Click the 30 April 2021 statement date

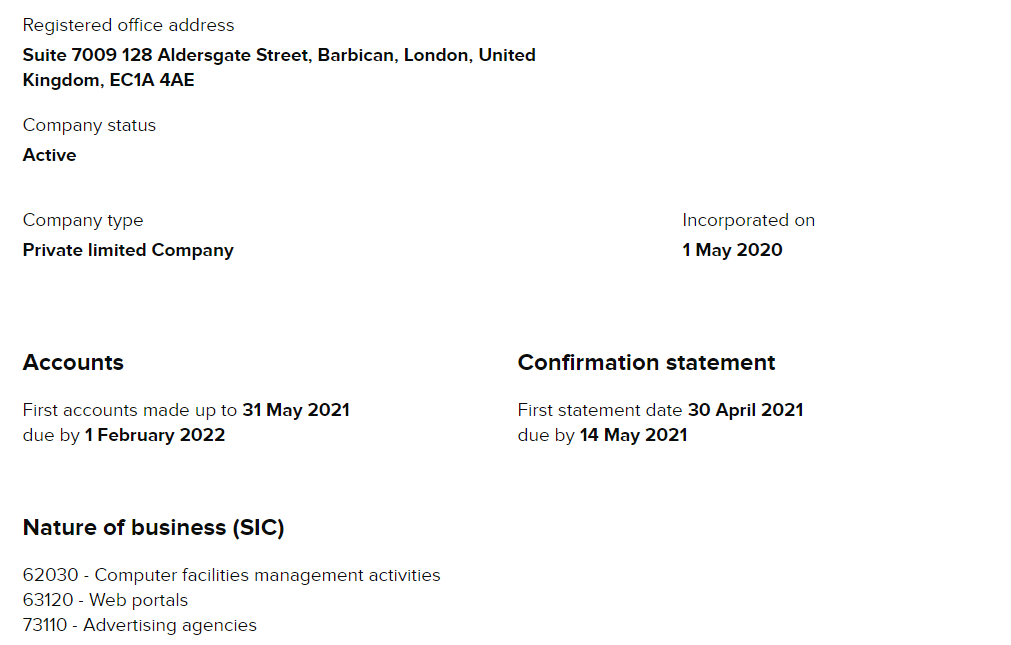click(x=745, y=410)
